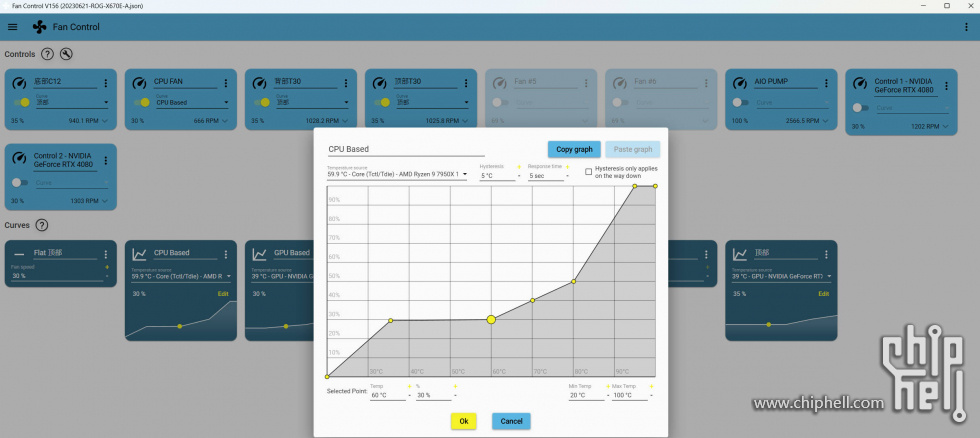Open help for the Controls section
980x438 pixels.
point(47,54)
